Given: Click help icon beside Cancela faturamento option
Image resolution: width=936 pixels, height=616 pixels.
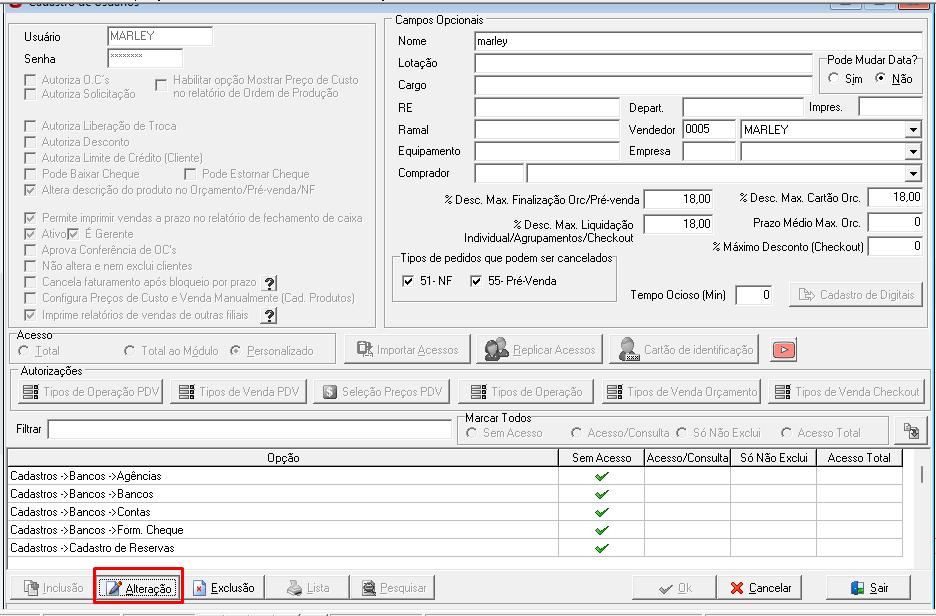Looking at the screenshot, I should (270, 283).
